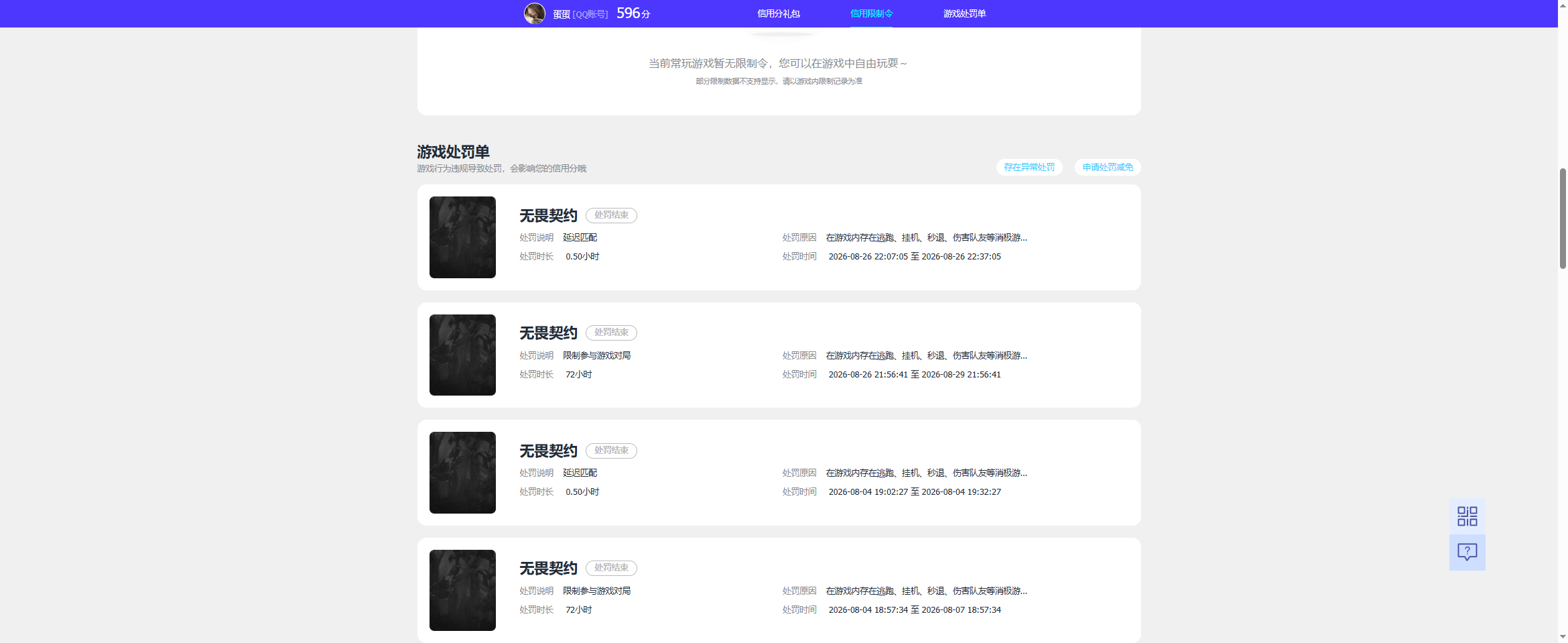Click 无畏契约 title of the 21:56:41 penalty
Screen dimensions: 1568x643
548,333
